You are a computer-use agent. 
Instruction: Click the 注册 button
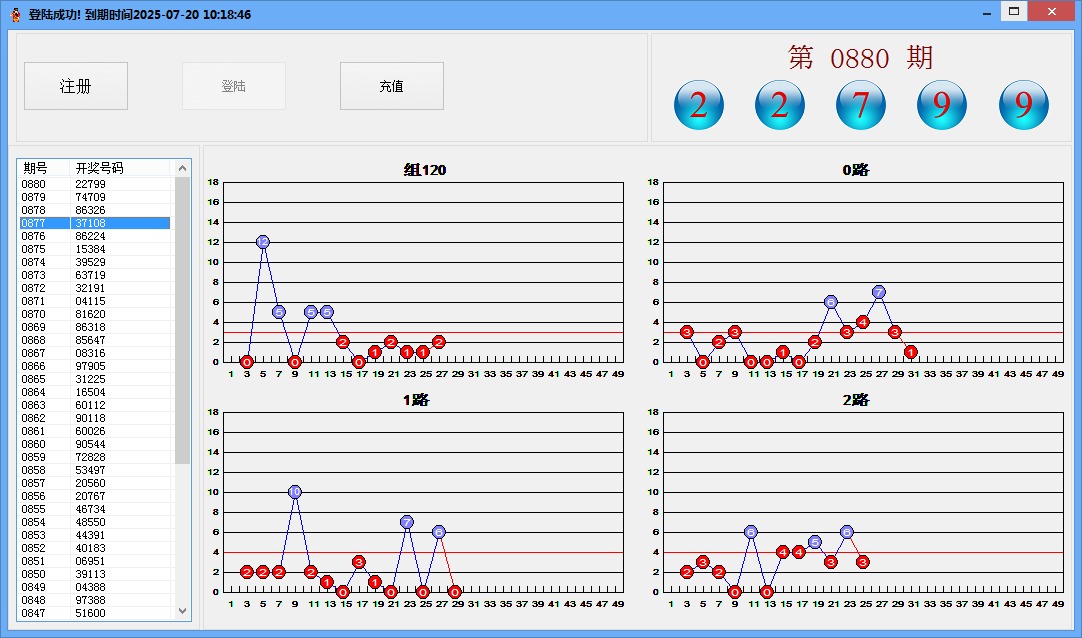[x=76, y=86]
